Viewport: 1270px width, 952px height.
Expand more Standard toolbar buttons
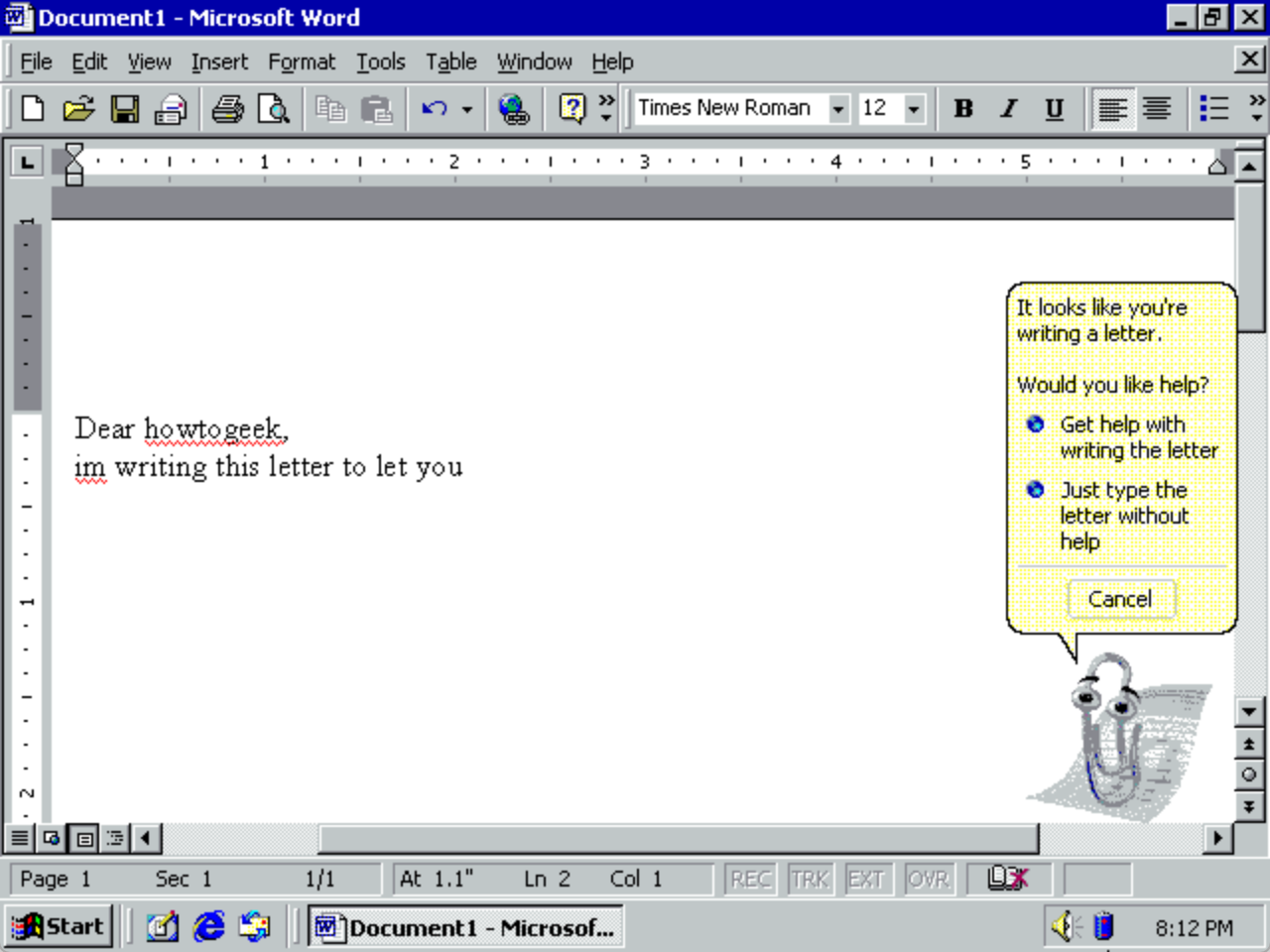pyautogui.click(x=606, y=108)
